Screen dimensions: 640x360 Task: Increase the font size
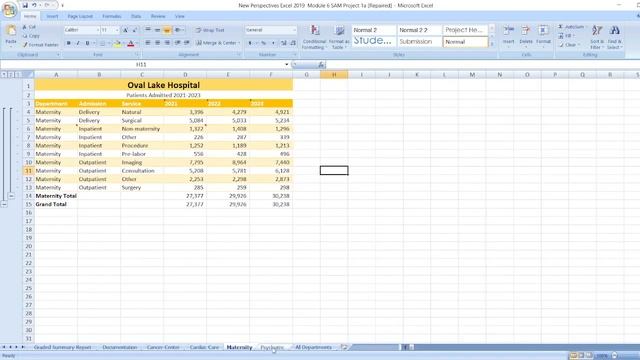[125, 30]
